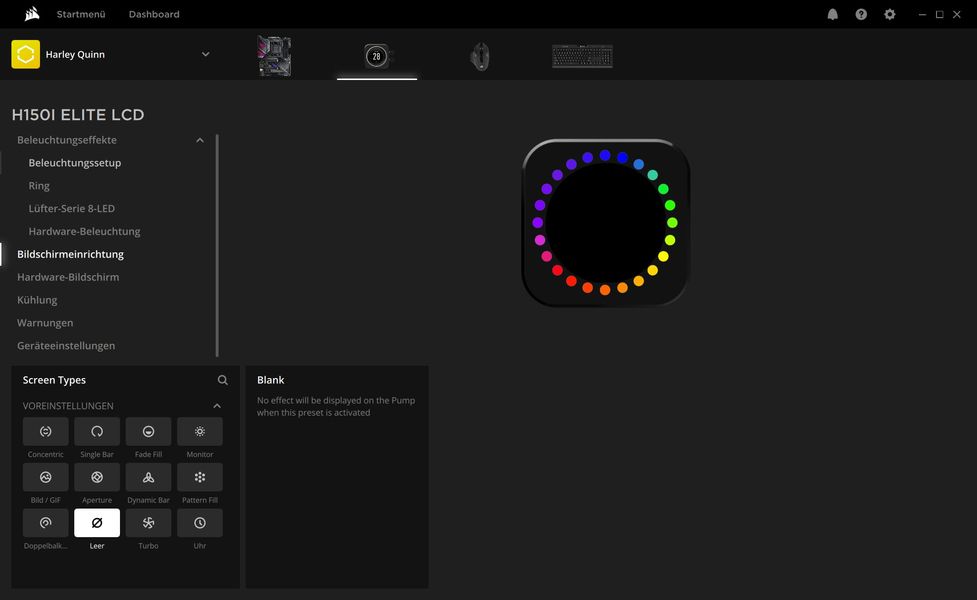This screenshot has height=600, width=977.
Task: Click the Corsair sails logo
Action: coord(32,14)
